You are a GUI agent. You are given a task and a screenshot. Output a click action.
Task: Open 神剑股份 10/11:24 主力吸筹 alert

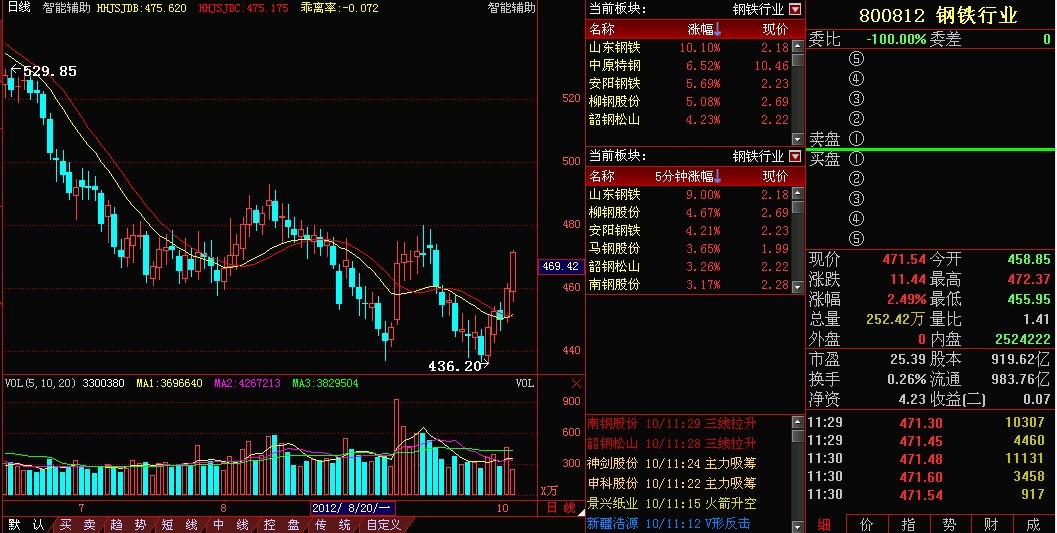click(671, 464)
